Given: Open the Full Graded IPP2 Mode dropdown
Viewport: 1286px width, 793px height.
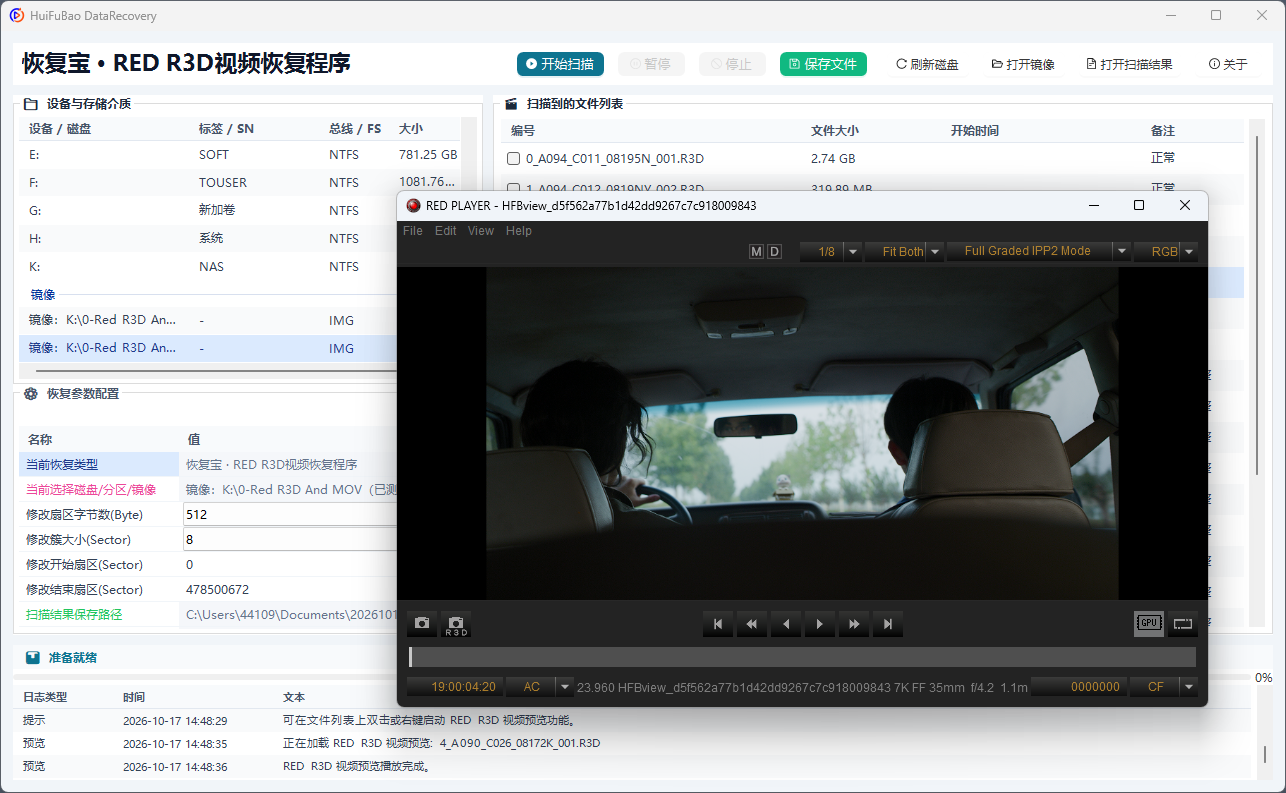Looking at the screenshot, I should pos(1039,251).
